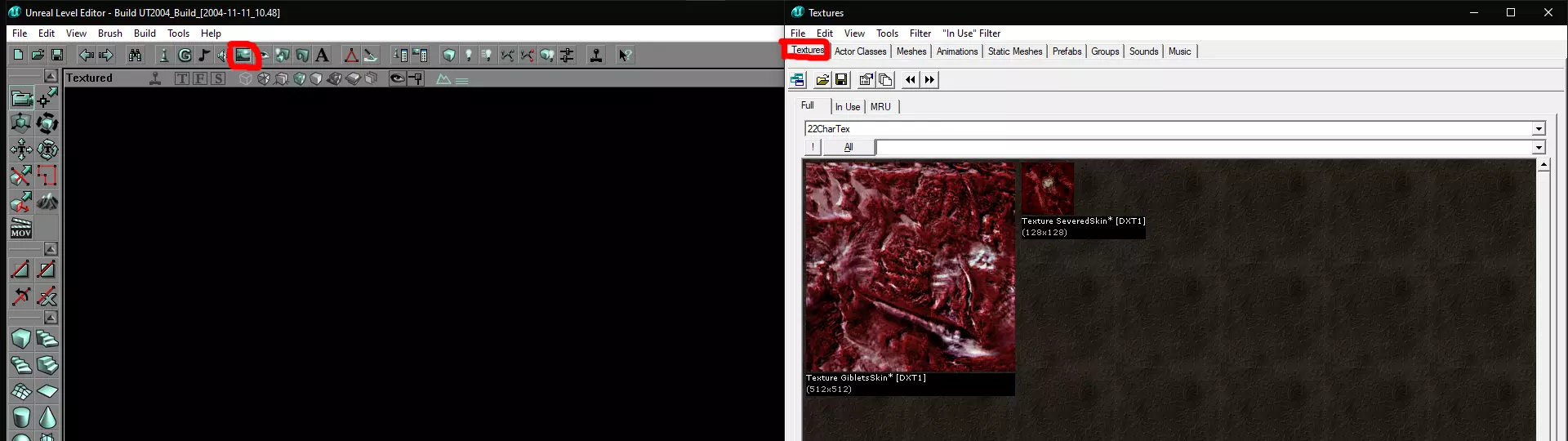Toggle realtime preview in viewport toolbar
This screenshot has width=1568, height=441.
pos(155,78)
